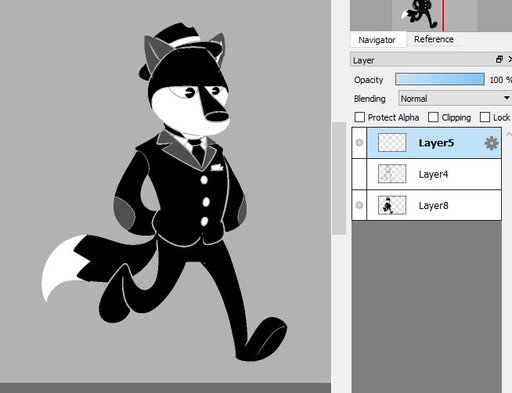Tick the Lock checkbox
This screenshot has width=512, height=393.
coord(485,117)
